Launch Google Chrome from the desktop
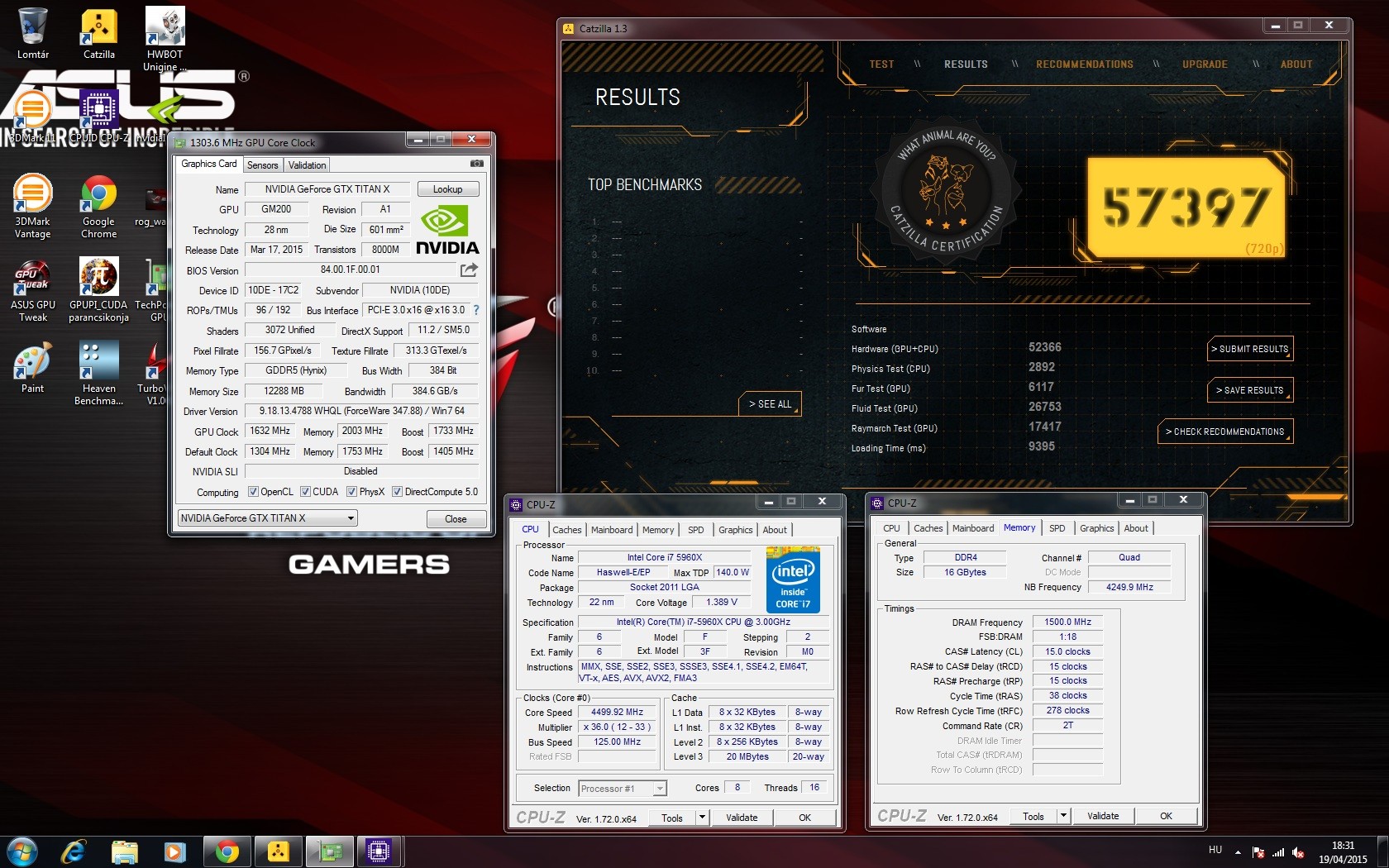The image size is (1389, 868). pos(99,206)
